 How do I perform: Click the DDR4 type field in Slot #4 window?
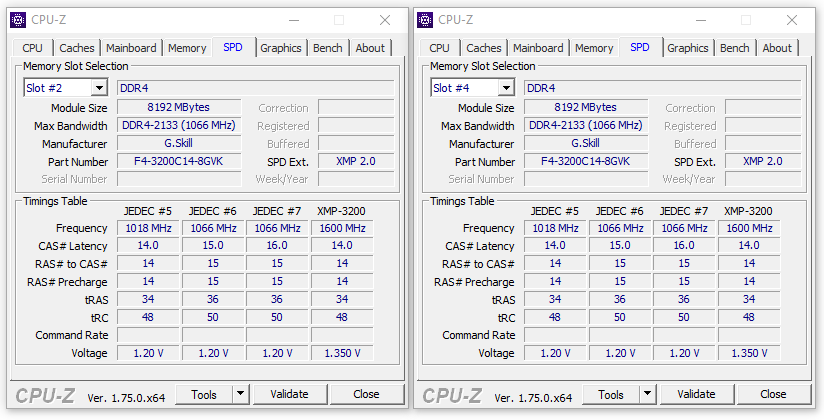pyautogui.click(x=662, y=88)
